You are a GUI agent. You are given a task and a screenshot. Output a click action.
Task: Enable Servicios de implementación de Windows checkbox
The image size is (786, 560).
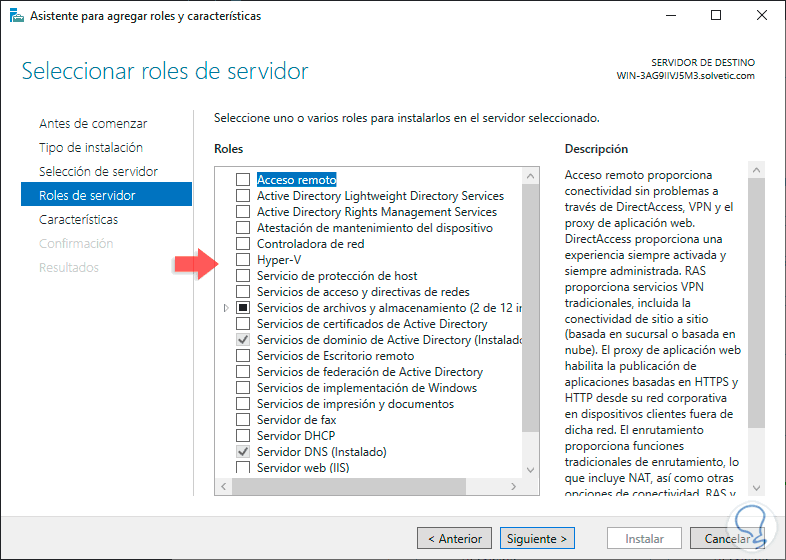(x=243, y=388)
